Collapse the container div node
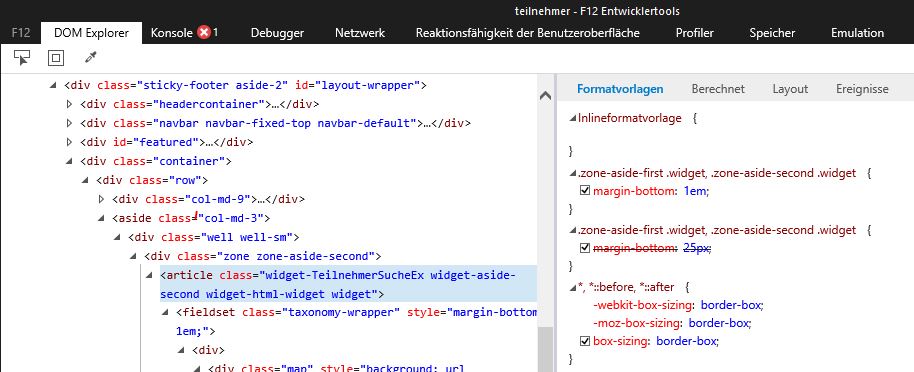This screenshot has width=914, height=372. [x=69, y=161]
